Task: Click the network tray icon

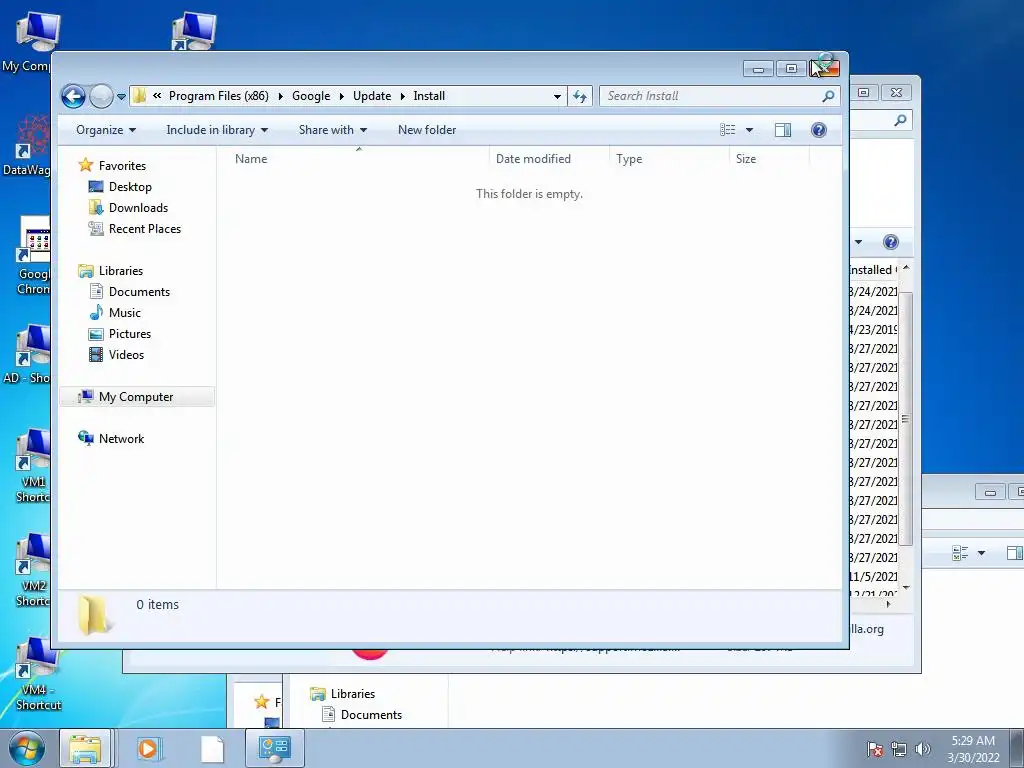Action: point(899,749)
